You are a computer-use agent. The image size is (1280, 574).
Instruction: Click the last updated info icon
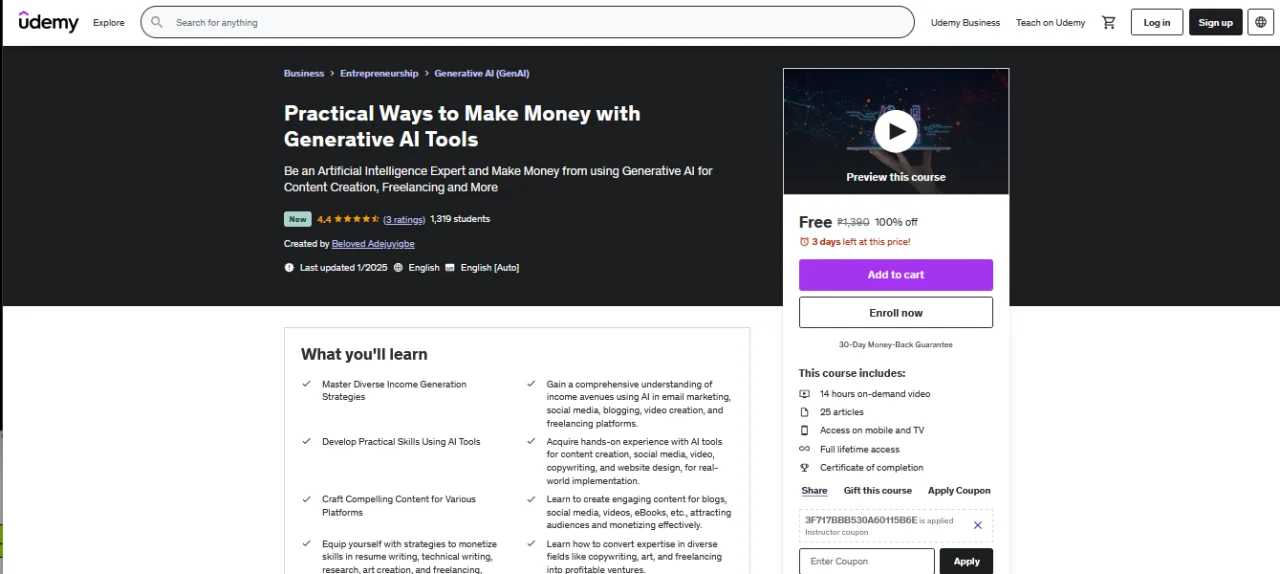[x=289, y=267]
